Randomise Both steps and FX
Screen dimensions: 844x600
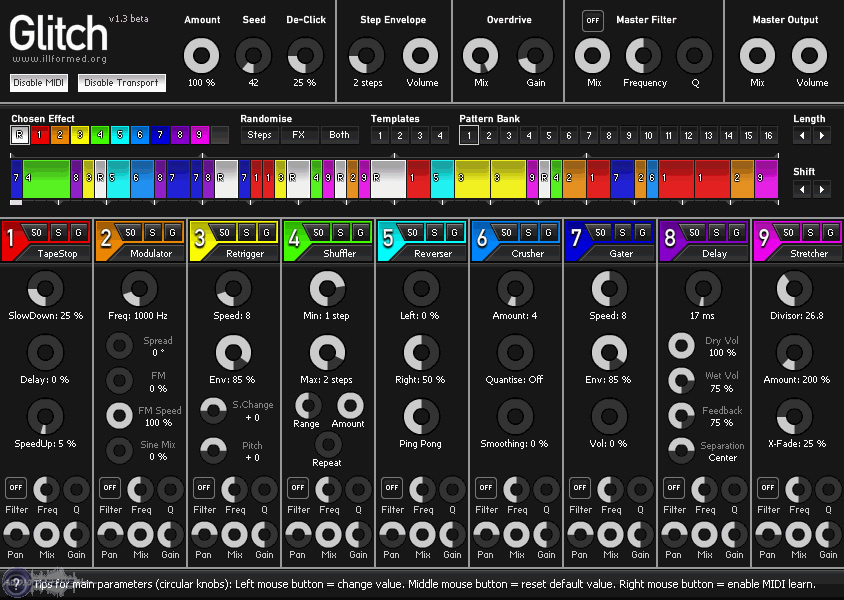point(339,135)
